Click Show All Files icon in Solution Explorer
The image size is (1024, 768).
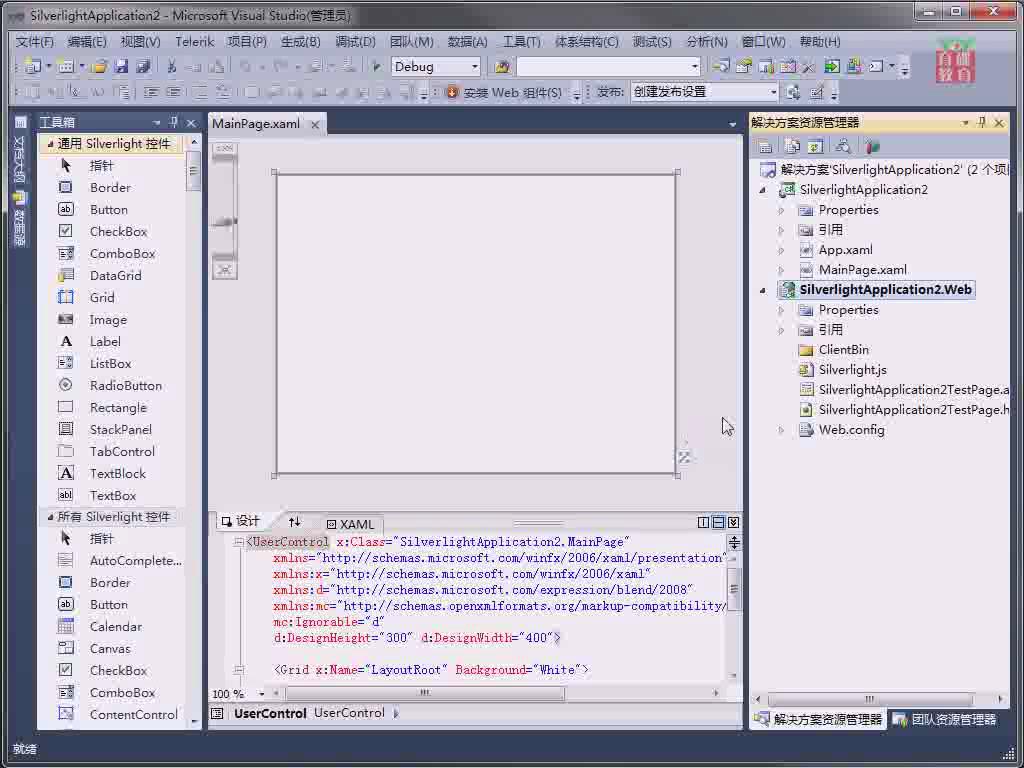pyautogui.click(x=792, y=146)
